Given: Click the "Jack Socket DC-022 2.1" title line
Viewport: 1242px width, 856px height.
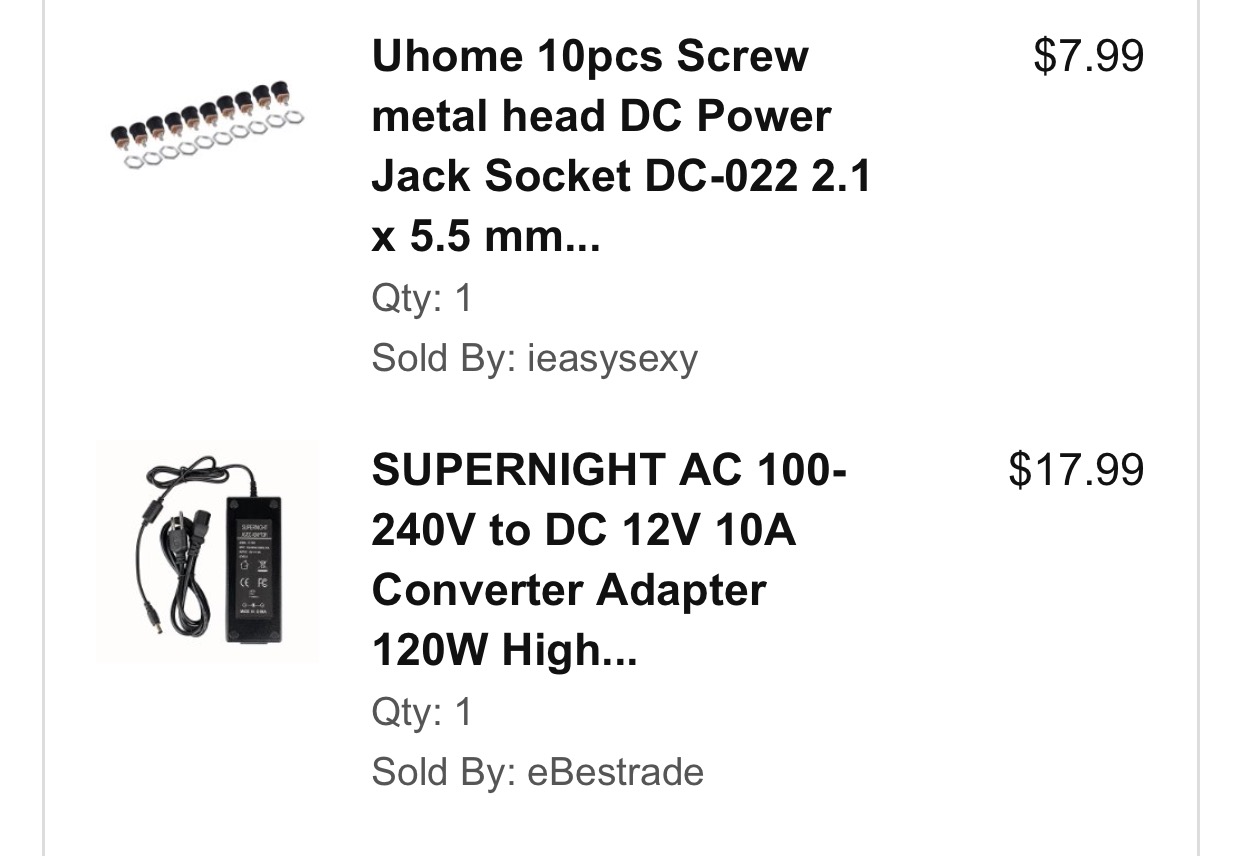Looking at the screenshot, I should click(x=621, y=177).
